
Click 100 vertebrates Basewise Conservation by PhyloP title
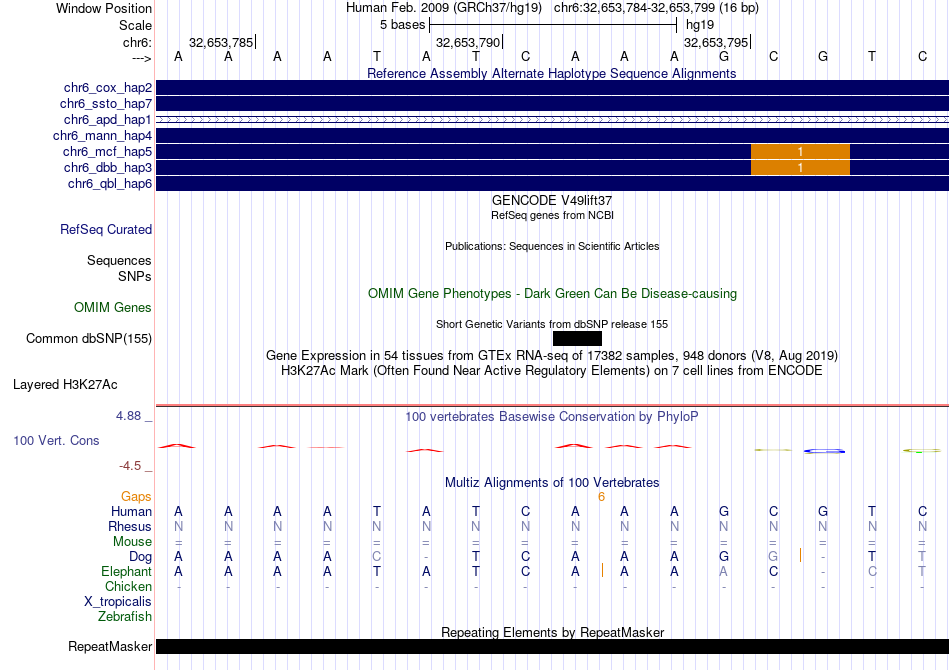552,417
